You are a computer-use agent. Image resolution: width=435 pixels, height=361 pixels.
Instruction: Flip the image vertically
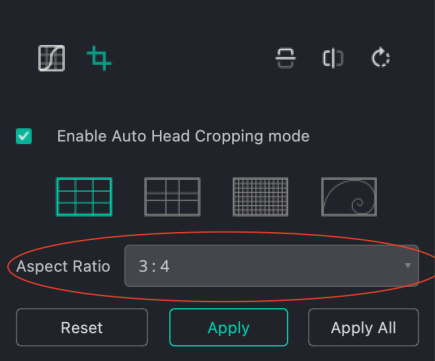pyautogui.click(x=285, y=58)
